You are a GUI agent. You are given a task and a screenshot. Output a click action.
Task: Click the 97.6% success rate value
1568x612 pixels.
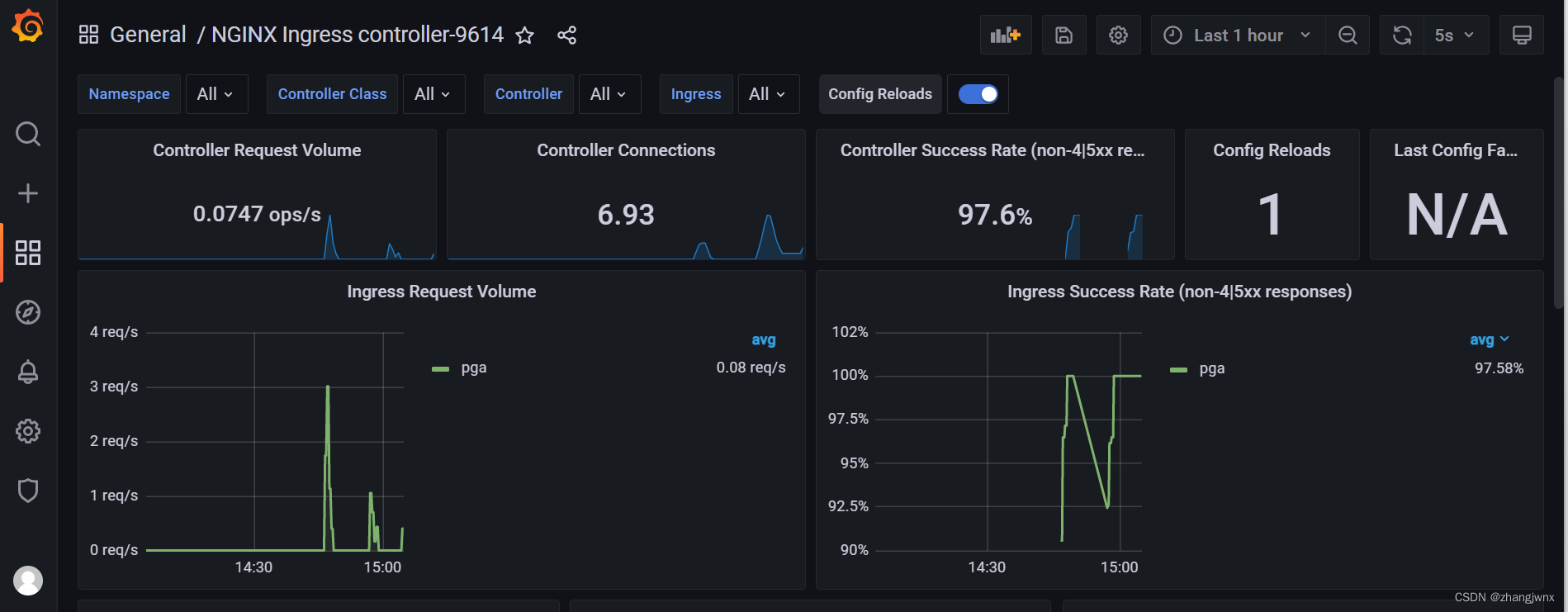pyautogui.click(x=995, y=215)
